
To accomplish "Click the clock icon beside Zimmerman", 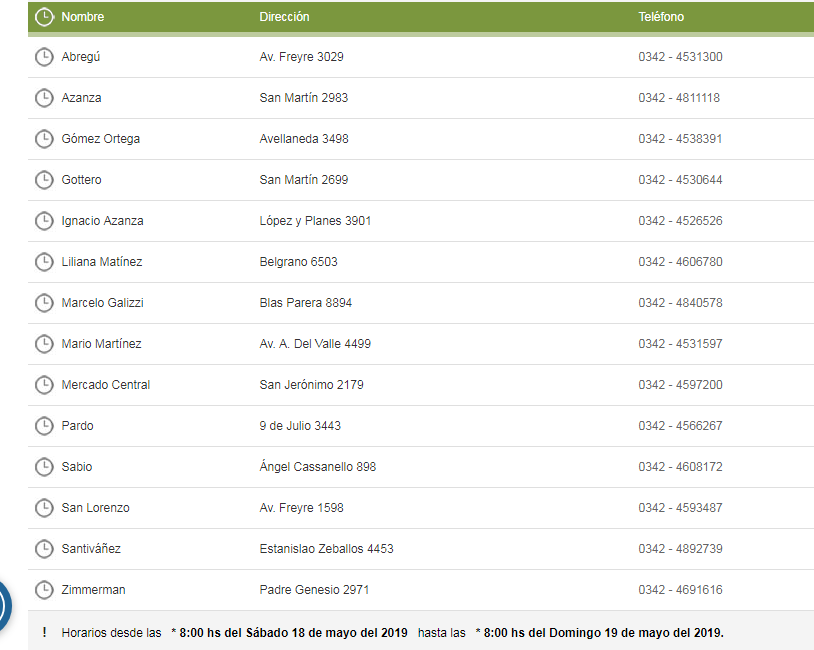I will 44,590.
